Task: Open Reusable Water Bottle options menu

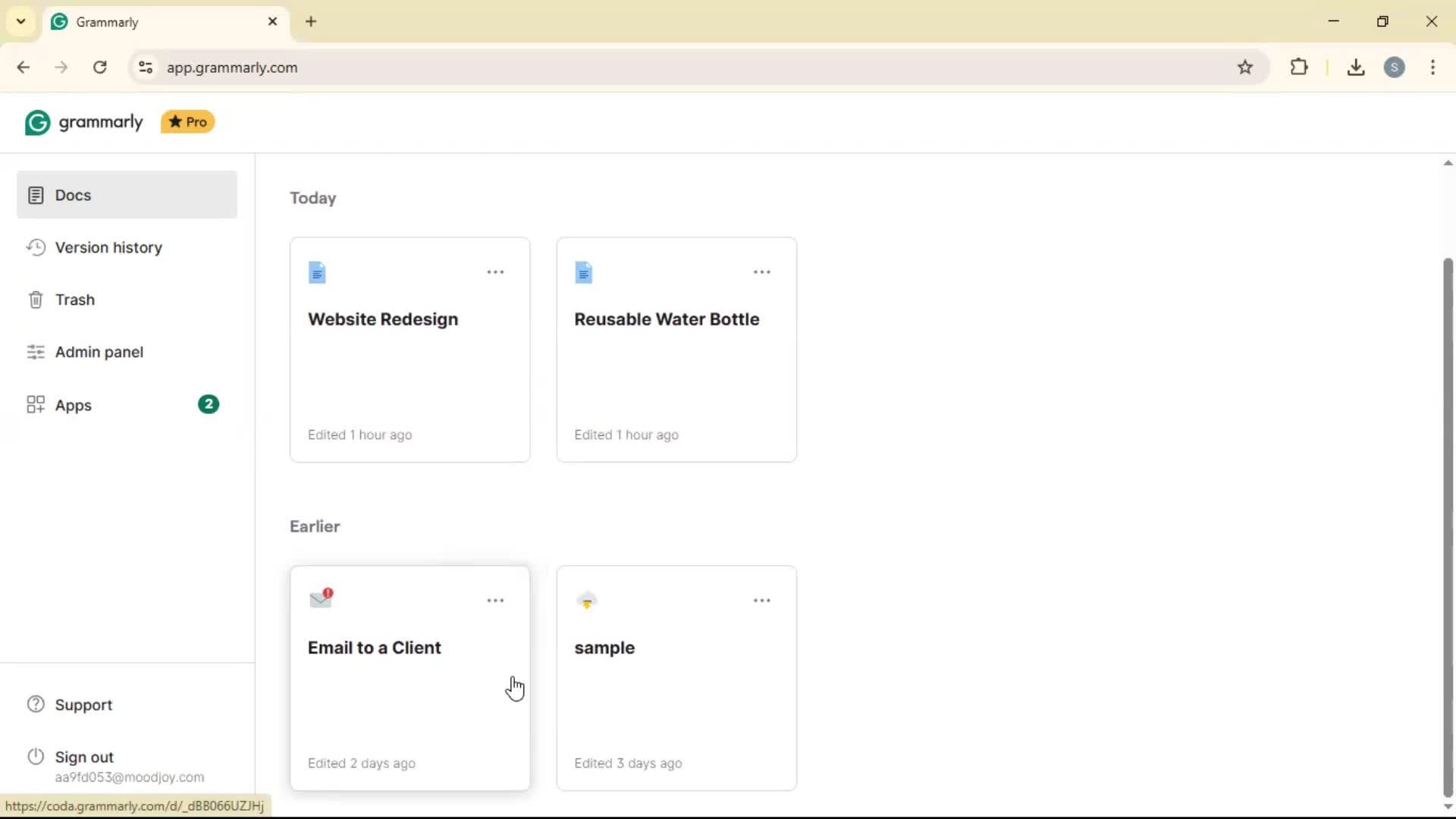Action: (x=761, y=272)
